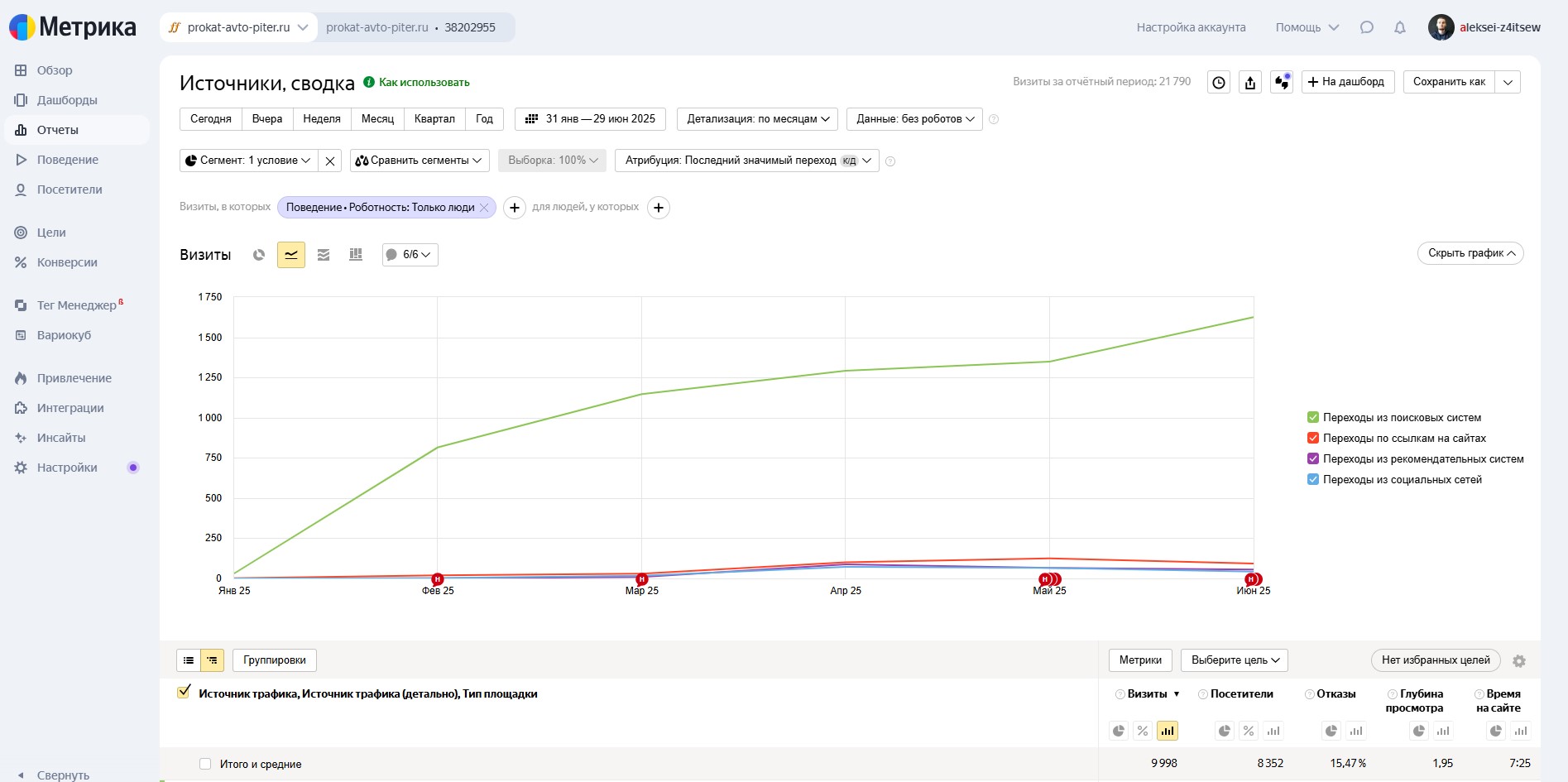The image size is (1568, 782).
Task: Open the 'Данные: без роботов' dropdown
Action: pos(914,119)
